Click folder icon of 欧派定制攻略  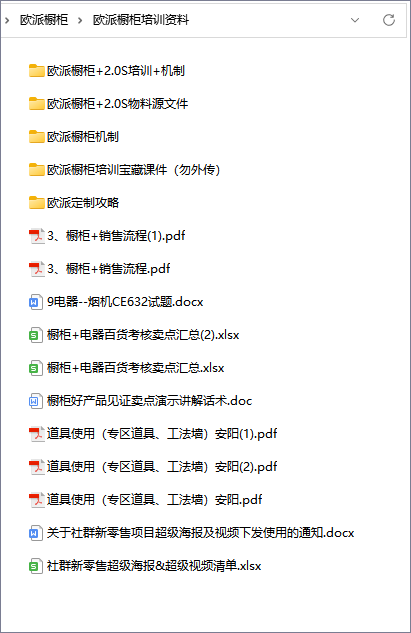pos(36,203)
